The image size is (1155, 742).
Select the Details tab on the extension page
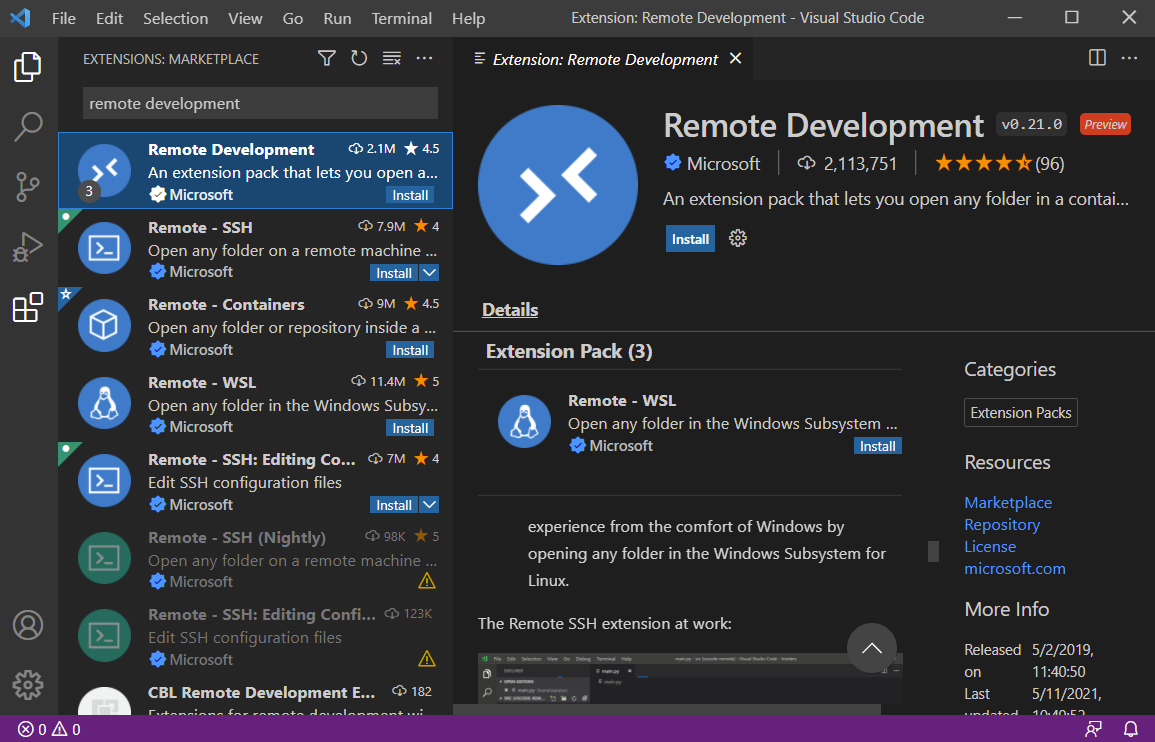pos(509,309)
